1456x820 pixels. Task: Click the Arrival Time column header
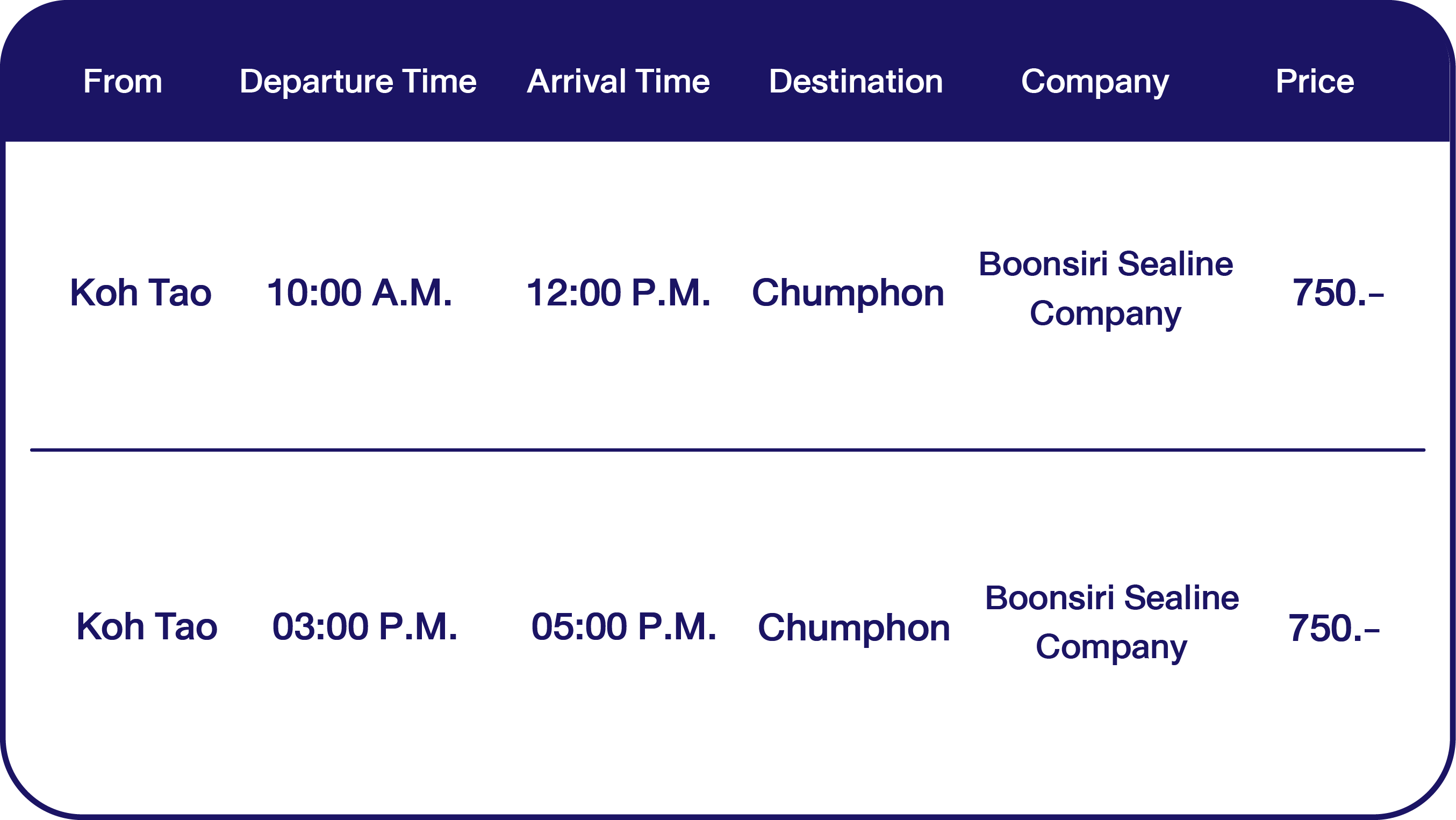click(618, 81)
